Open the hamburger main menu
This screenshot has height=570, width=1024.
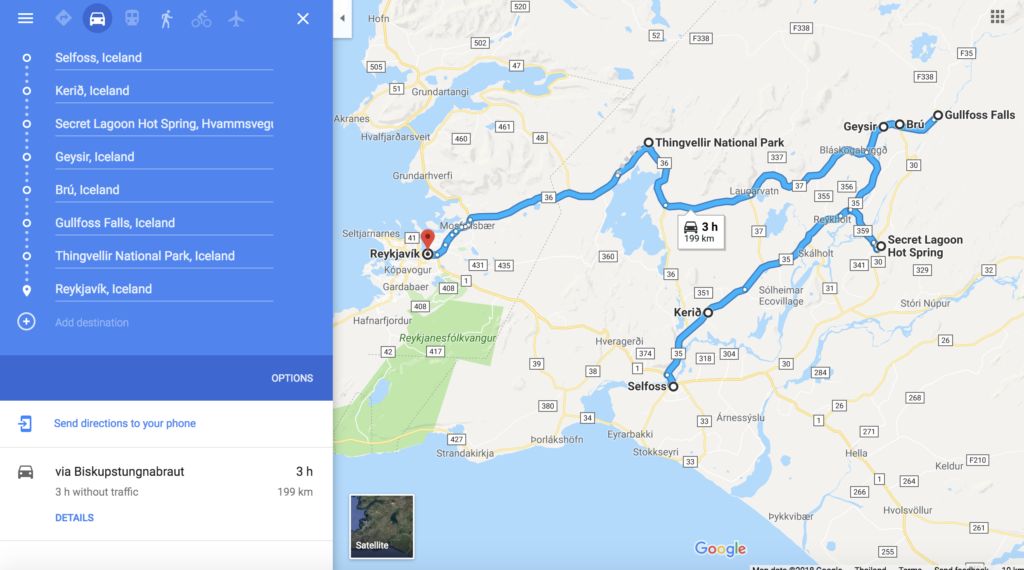tap(25, 18)
